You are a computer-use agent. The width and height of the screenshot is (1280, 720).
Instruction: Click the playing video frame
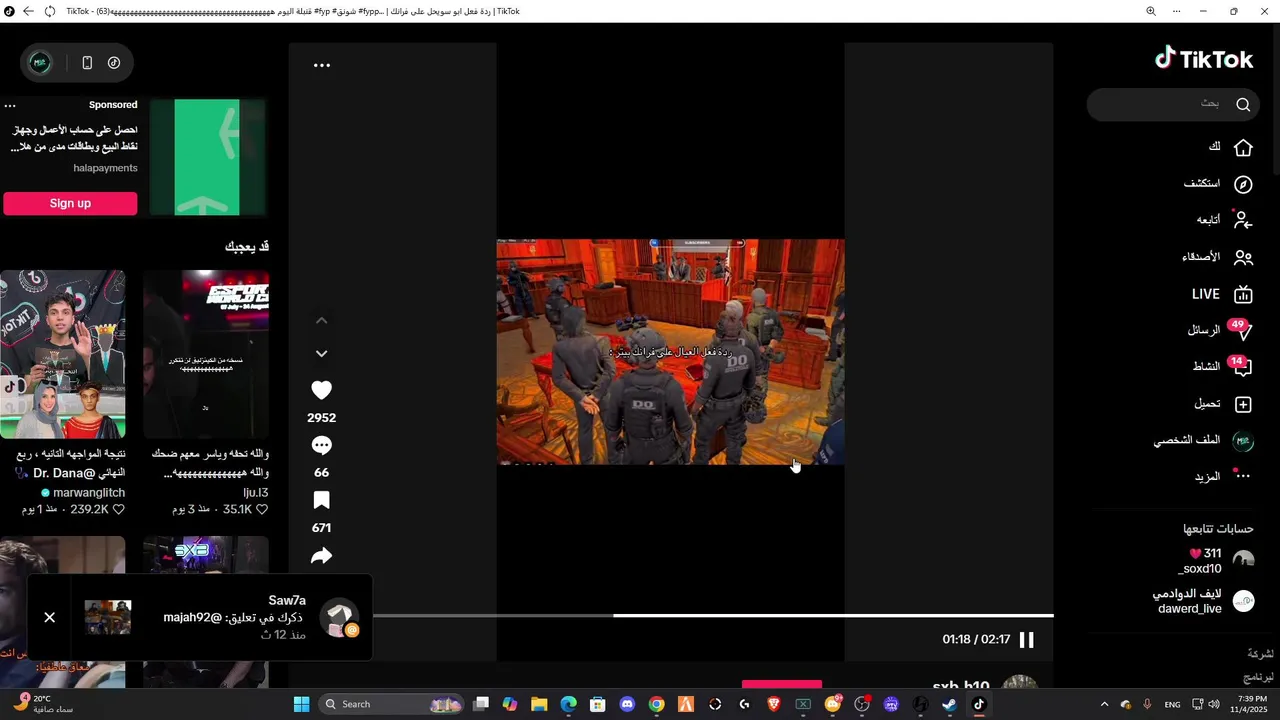coord(670,351)
